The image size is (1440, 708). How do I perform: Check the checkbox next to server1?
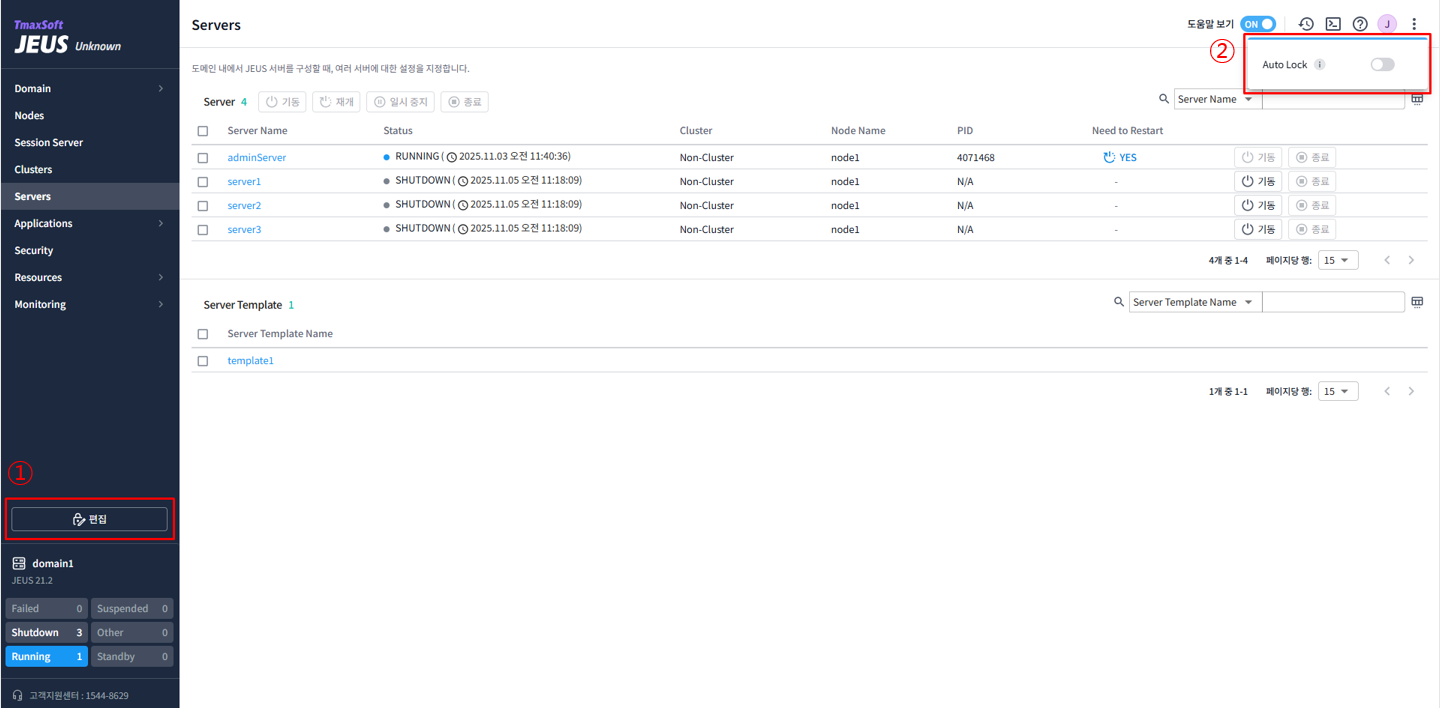[x=203, y=181]
